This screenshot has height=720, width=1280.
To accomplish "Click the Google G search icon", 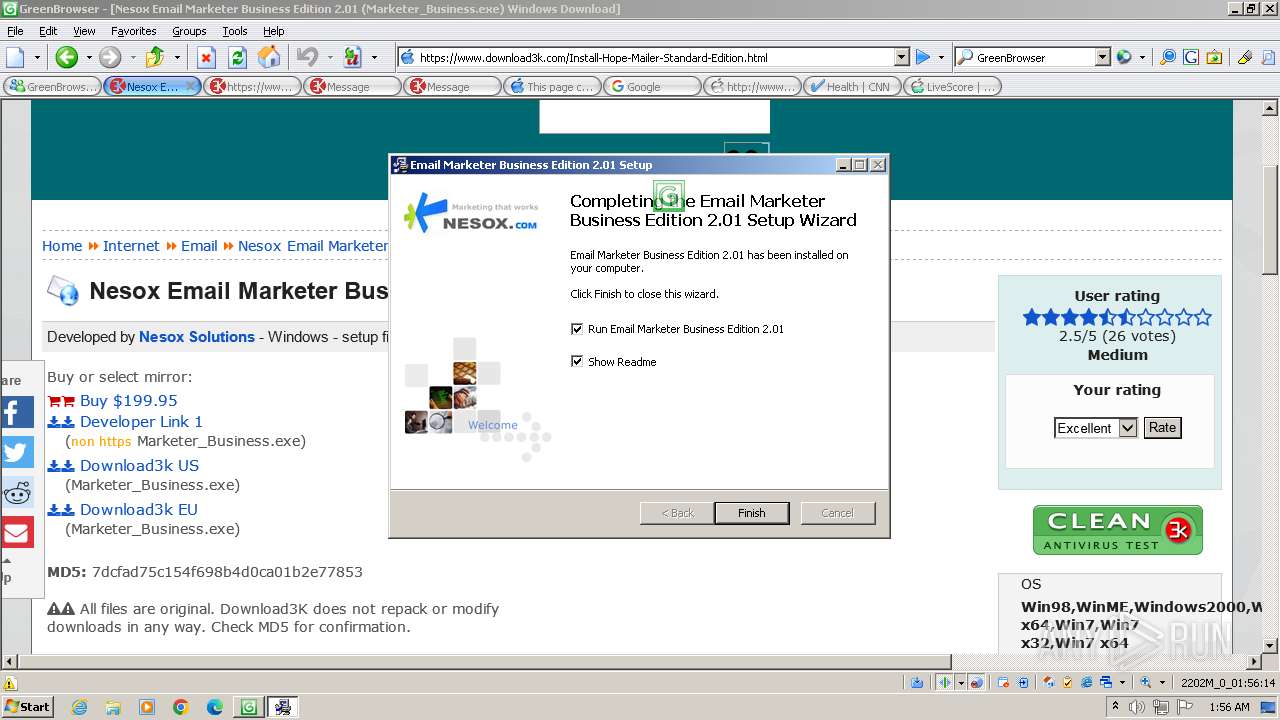I will (1191, 57).
